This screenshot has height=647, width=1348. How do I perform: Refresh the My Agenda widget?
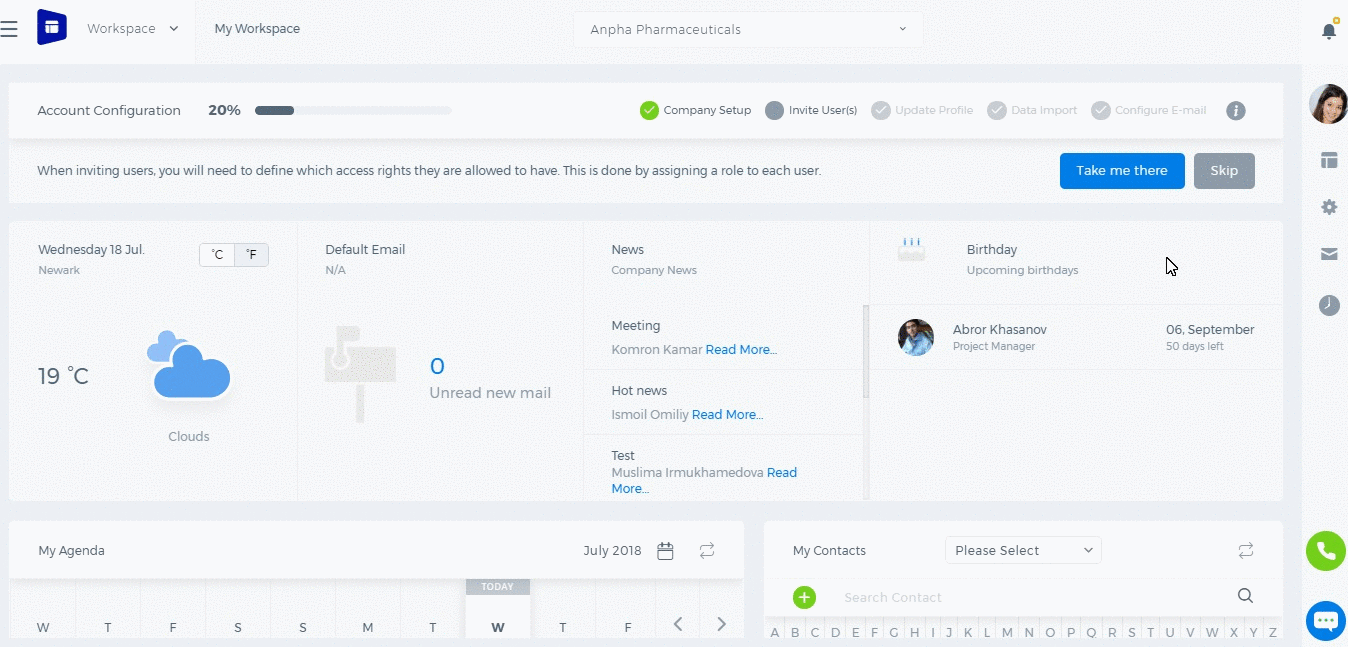(707, 551)
